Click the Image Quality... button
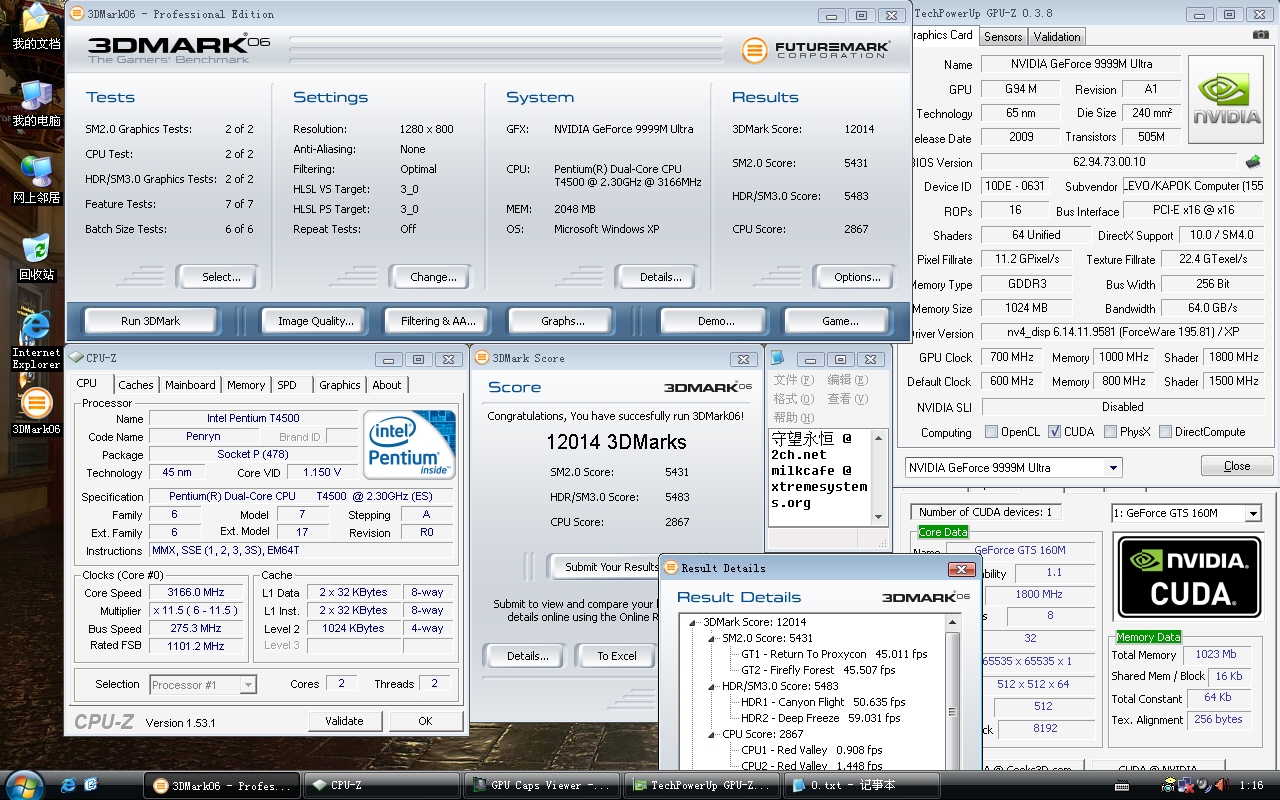1280x800 pixels. tap(316, 321)
